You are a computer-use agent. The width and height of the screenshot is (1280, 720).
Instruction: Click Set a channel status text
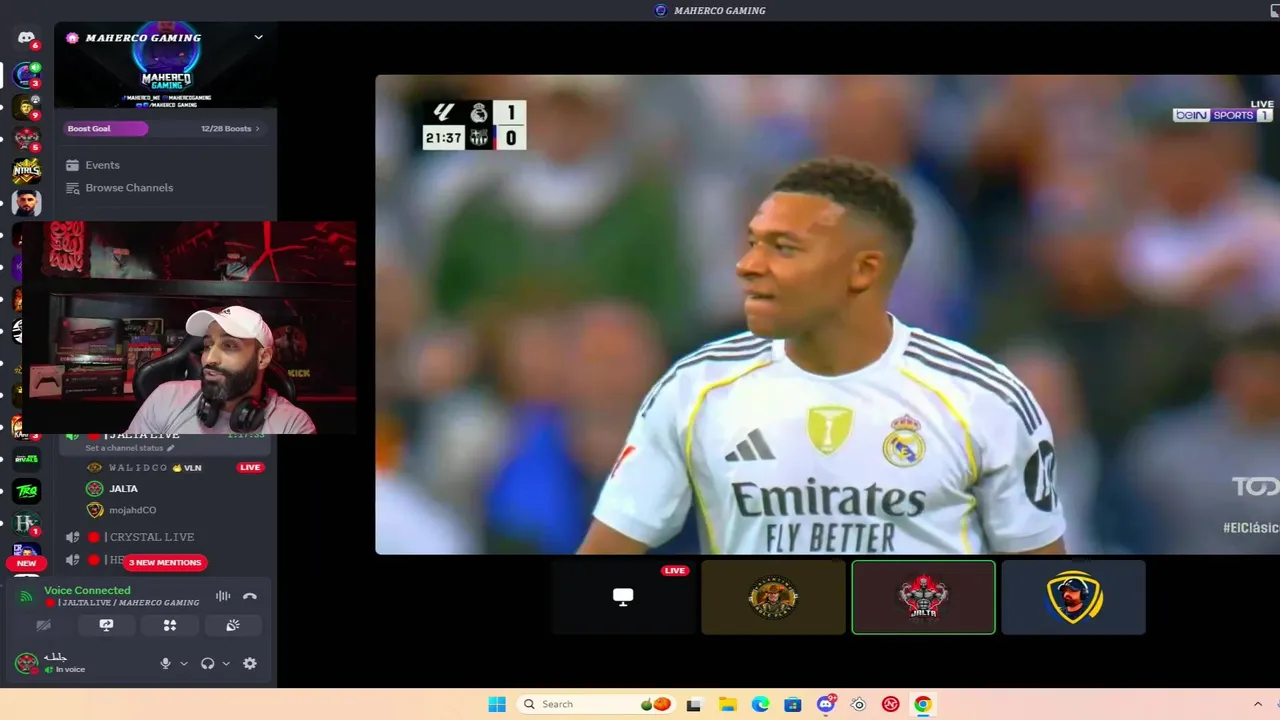124,448
